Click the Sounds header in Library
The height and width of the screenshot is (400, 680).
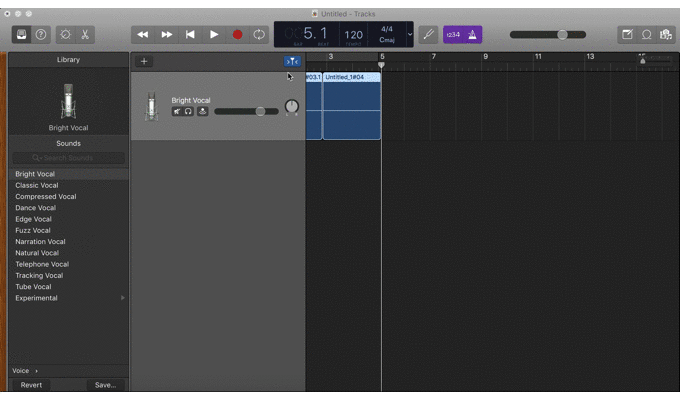click(69, 143)
